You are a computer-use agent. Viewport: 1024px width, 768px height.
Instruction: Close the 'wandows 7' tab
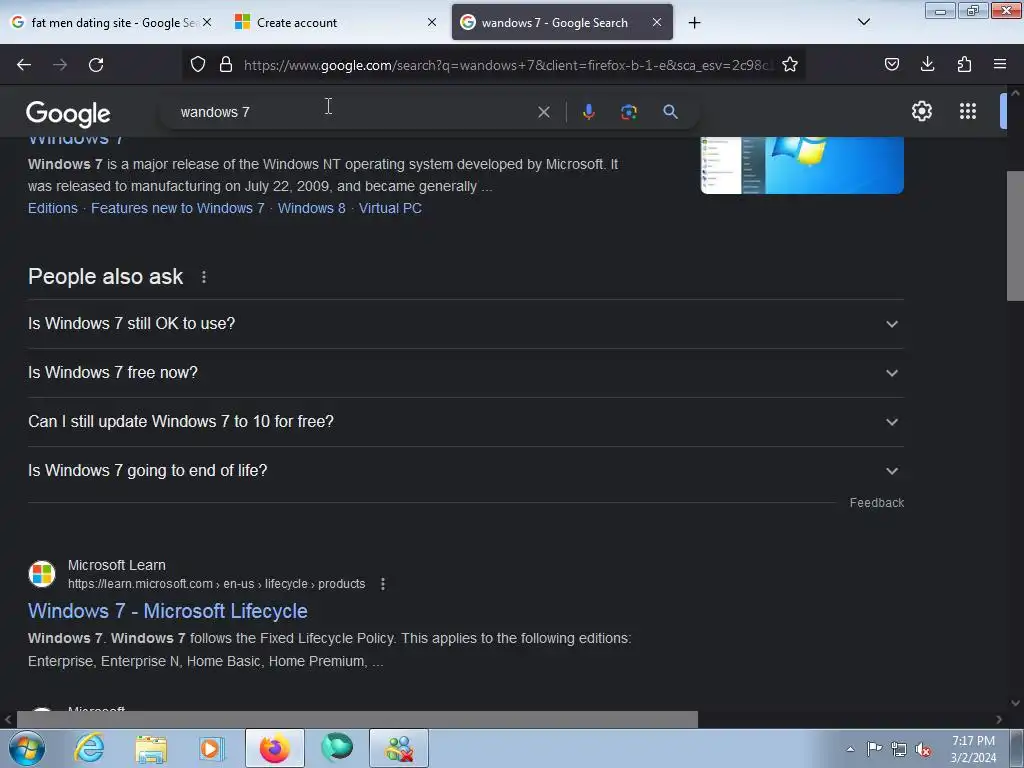click(657, 23)
